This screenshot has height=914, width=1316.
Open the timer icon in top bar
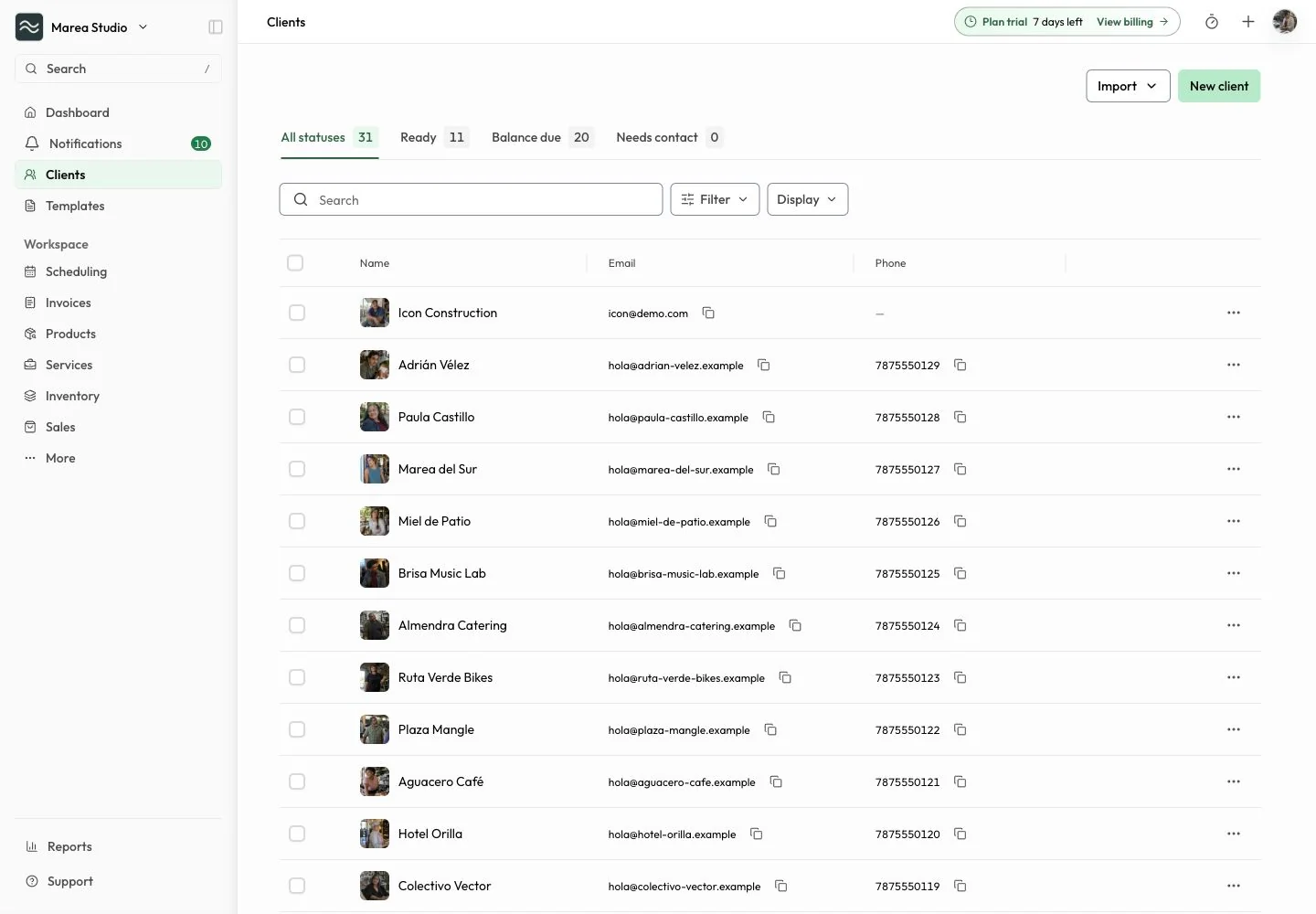1212,22
